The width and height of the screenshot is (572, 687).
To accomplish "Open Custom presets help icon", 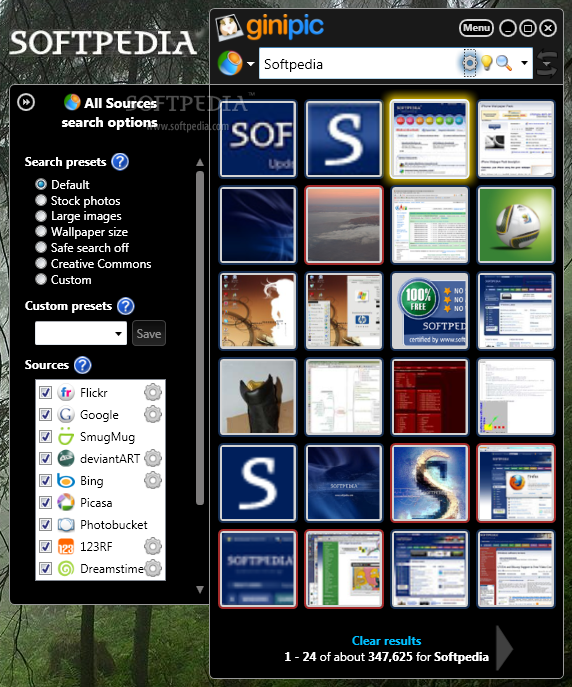I will coord(126,306).
